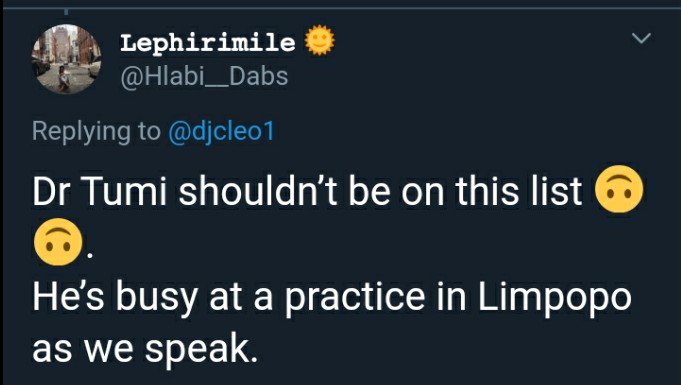Click the word "shouldn't" in the tweet
Viewport: 681px width, 385px height.
coord(258,191)
